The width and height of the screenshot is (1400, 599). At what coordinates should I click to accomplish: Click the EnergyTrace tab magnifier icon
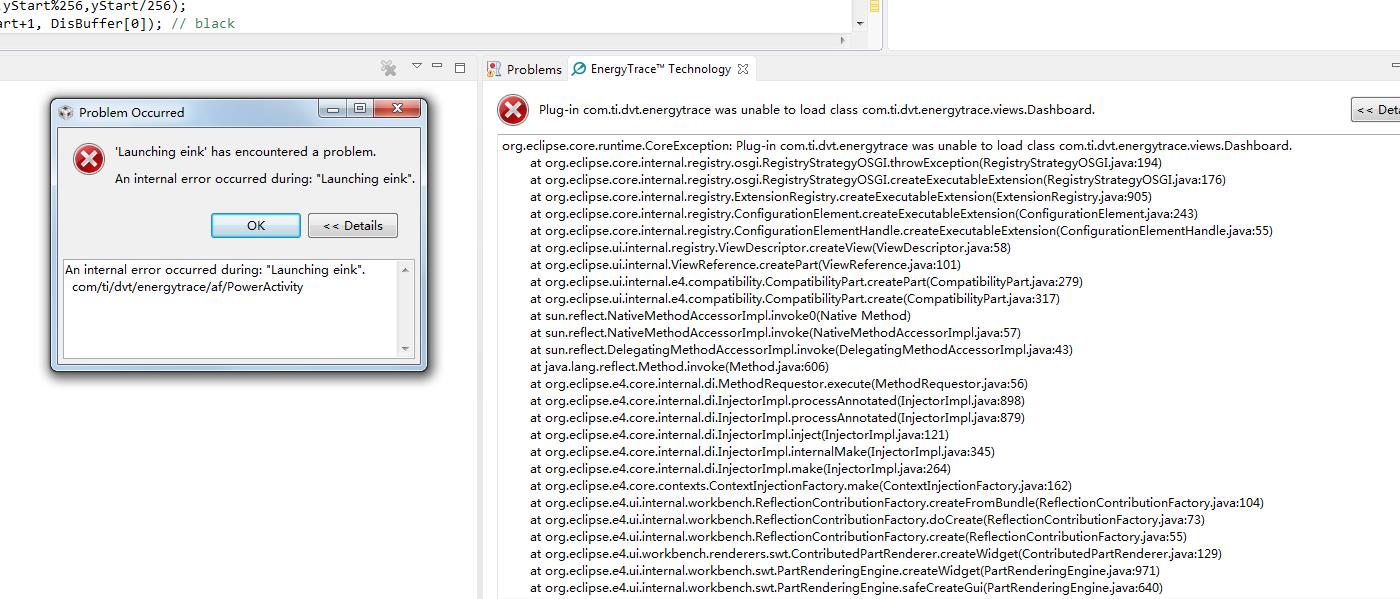click(579, 69)
